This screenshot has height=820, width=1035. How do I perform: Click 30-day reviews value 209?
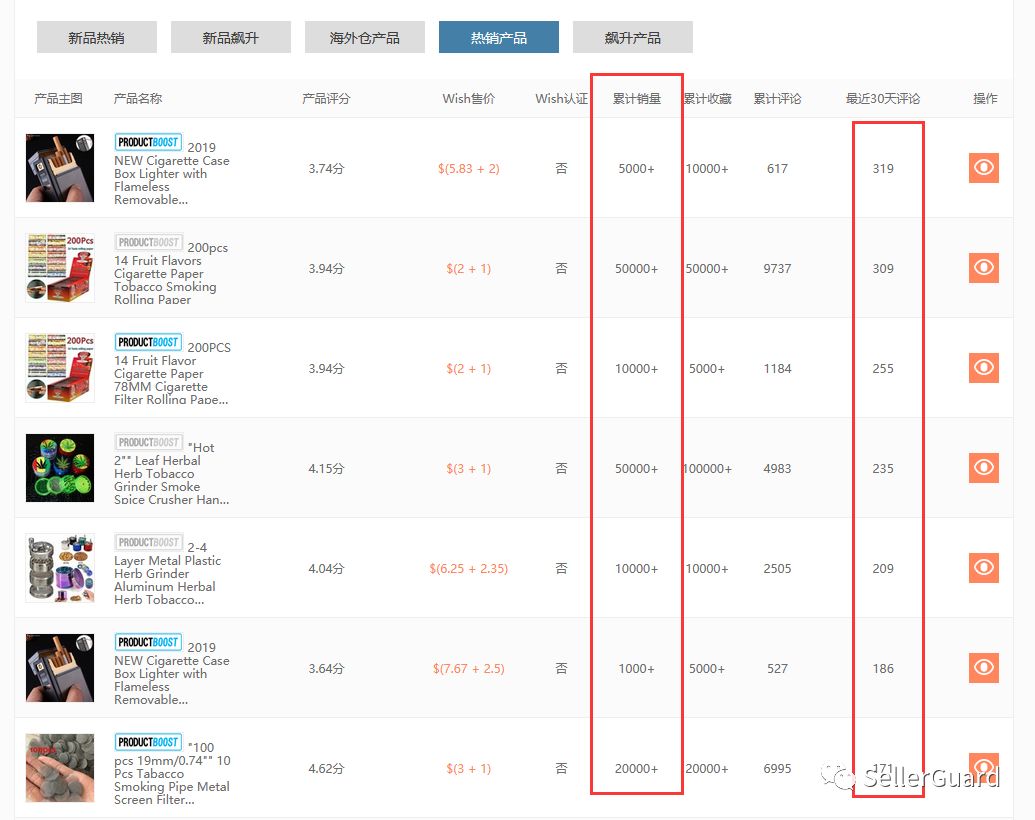point(883,568)
